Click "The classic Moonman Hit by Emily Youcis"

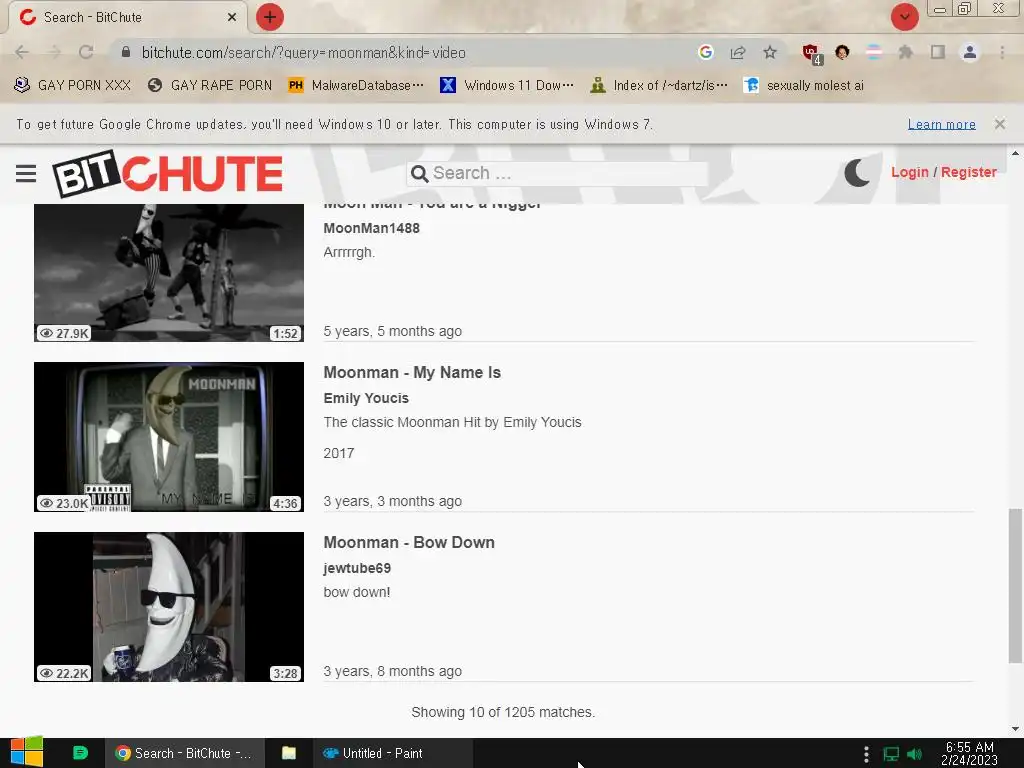tap(452, 423)
